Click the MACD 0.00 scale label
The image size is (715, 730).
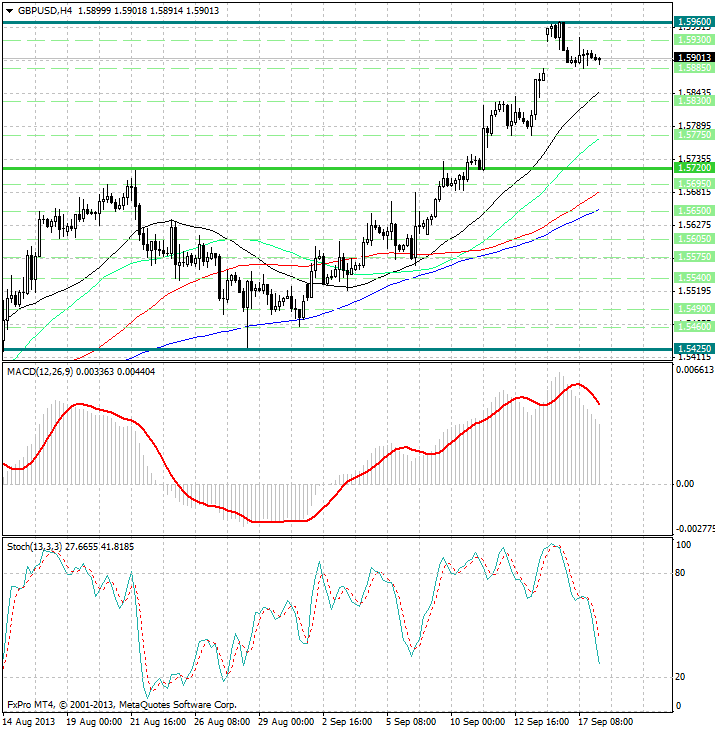(685, 484)
